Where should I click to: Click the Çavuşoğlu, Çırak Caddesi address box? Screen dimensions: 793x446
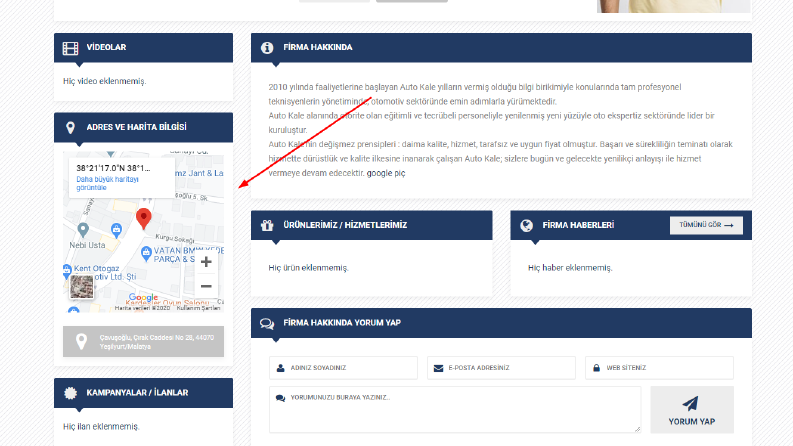click(x=144, y=342)
